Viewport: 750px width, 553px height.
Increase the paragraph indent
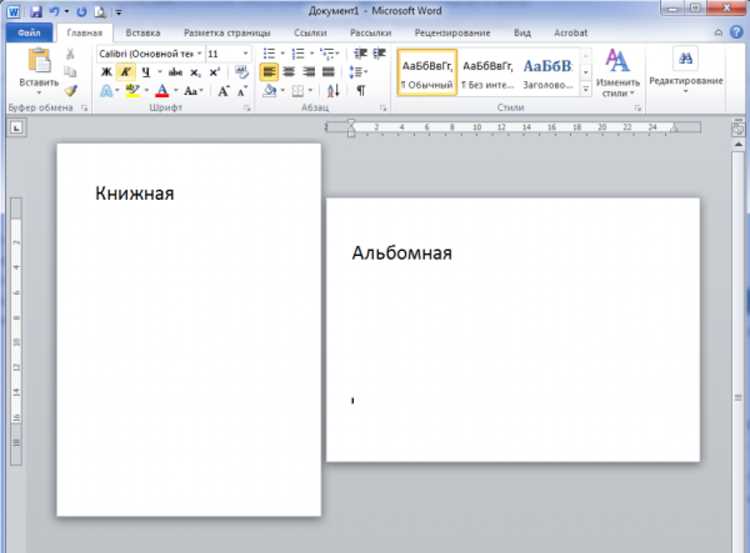(379, 54)
